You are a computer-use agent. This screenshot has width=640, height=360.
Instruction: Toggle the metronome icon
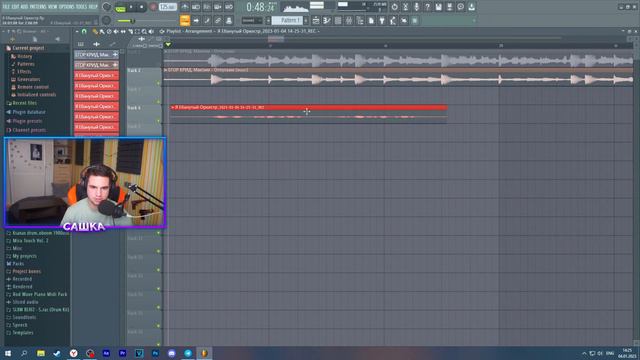coord(185,7)
